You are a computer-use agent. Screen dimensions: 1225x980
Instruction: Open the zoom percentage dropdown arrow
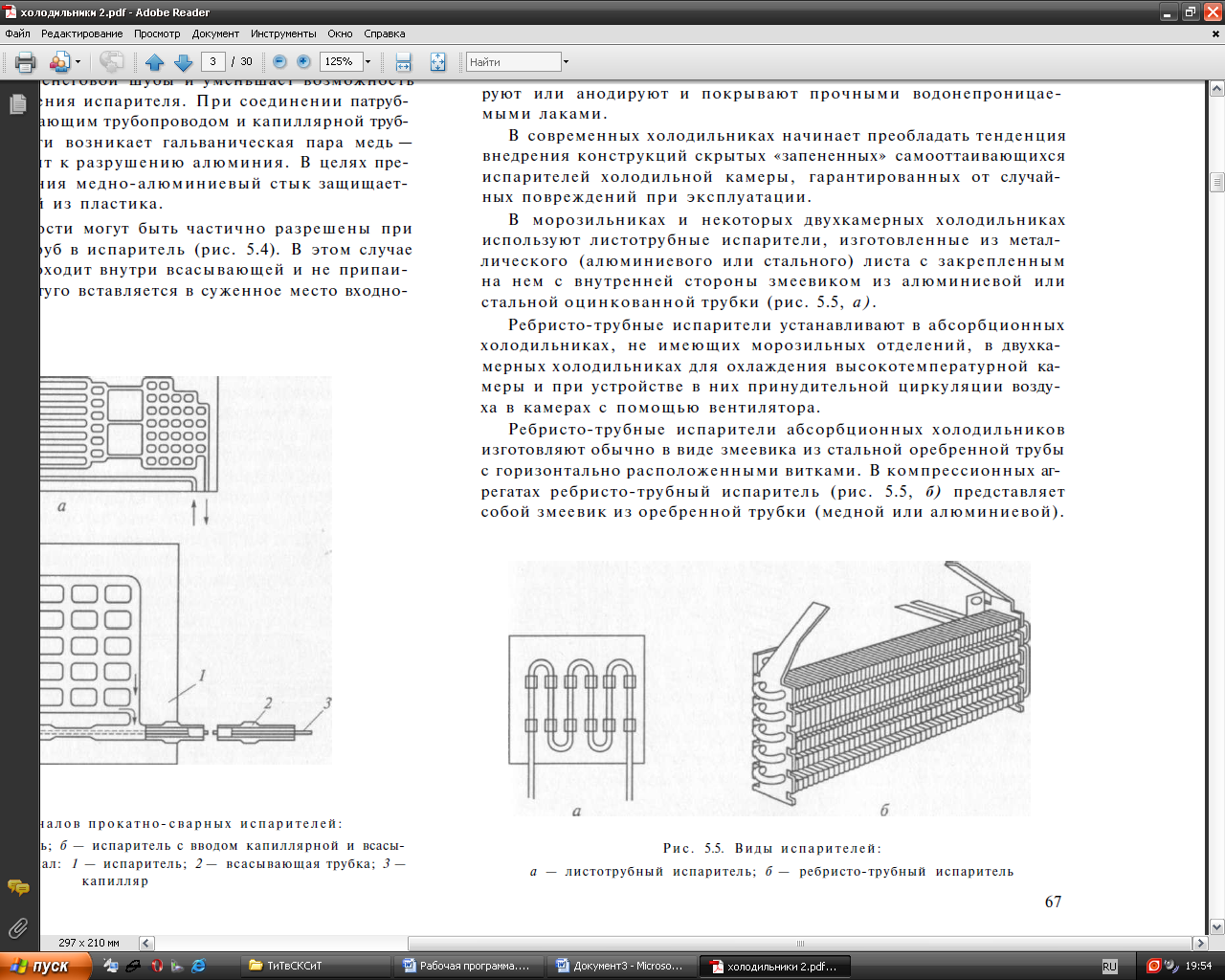(367, 61)
